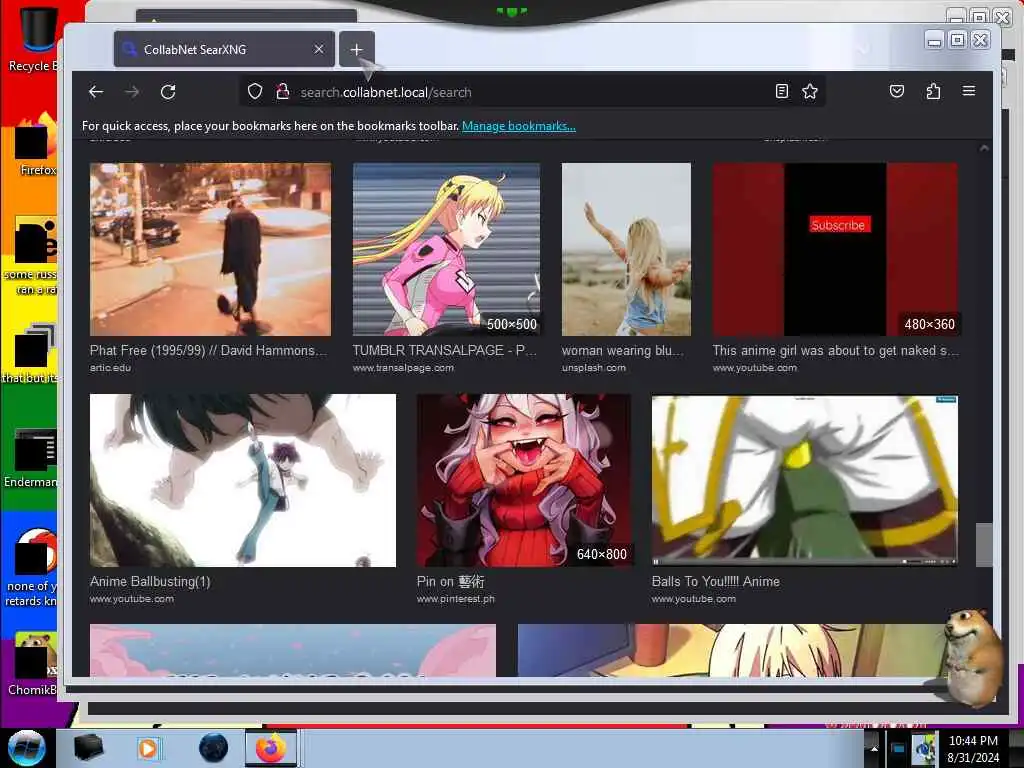Click the page scrollbar thumb
The height and width of the screenshot is (768, 1024).
tap(984, 545)
